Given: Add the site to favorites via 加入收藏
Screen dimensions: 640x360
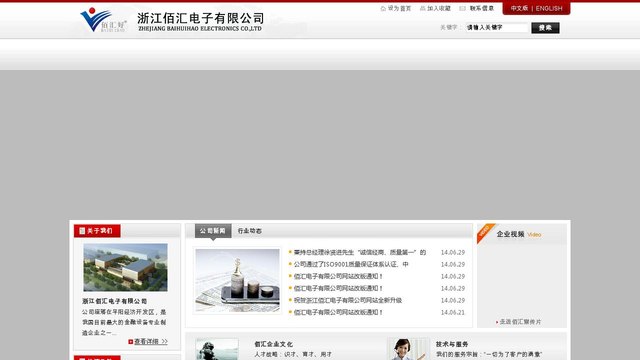Looking at the screenshot, I should 439,9.
